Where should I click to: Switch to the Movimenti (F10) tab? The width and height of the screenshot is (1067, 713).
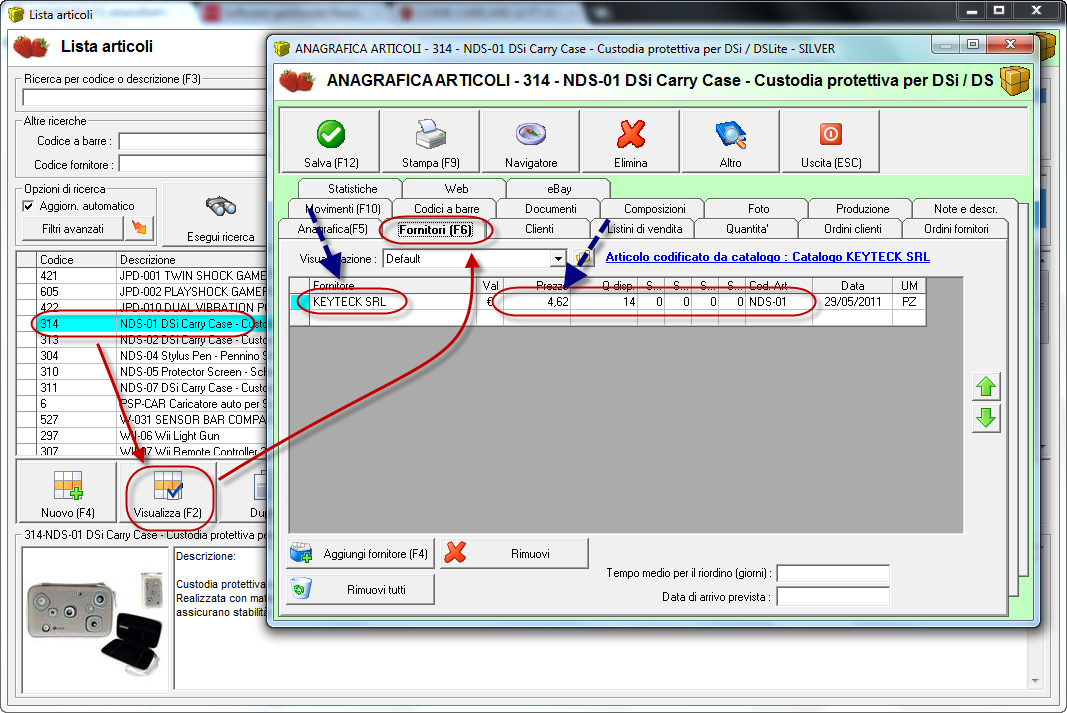(342, 208)
